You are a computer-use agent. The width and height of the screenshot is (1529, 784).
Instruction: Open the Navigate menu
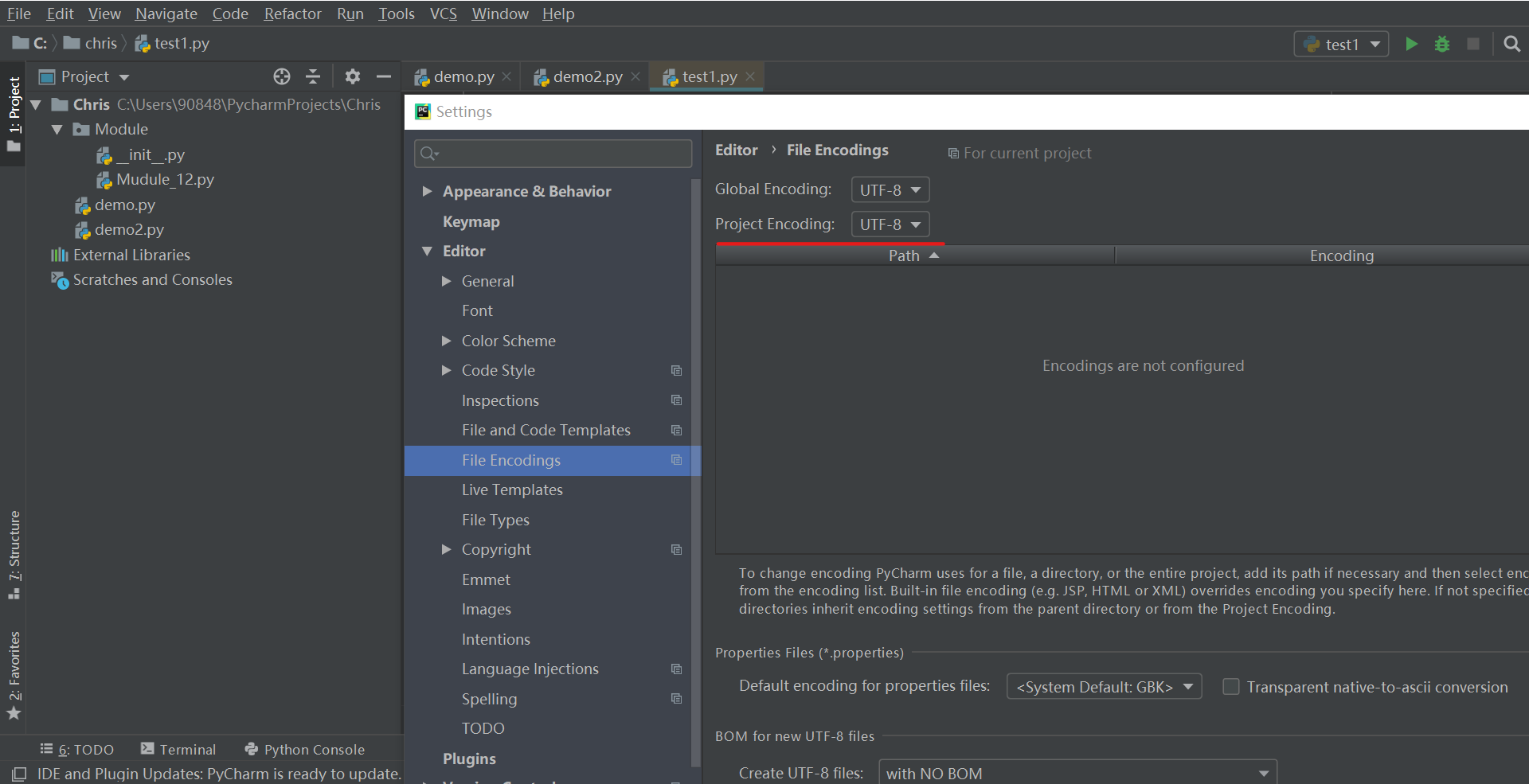(166, 14)
